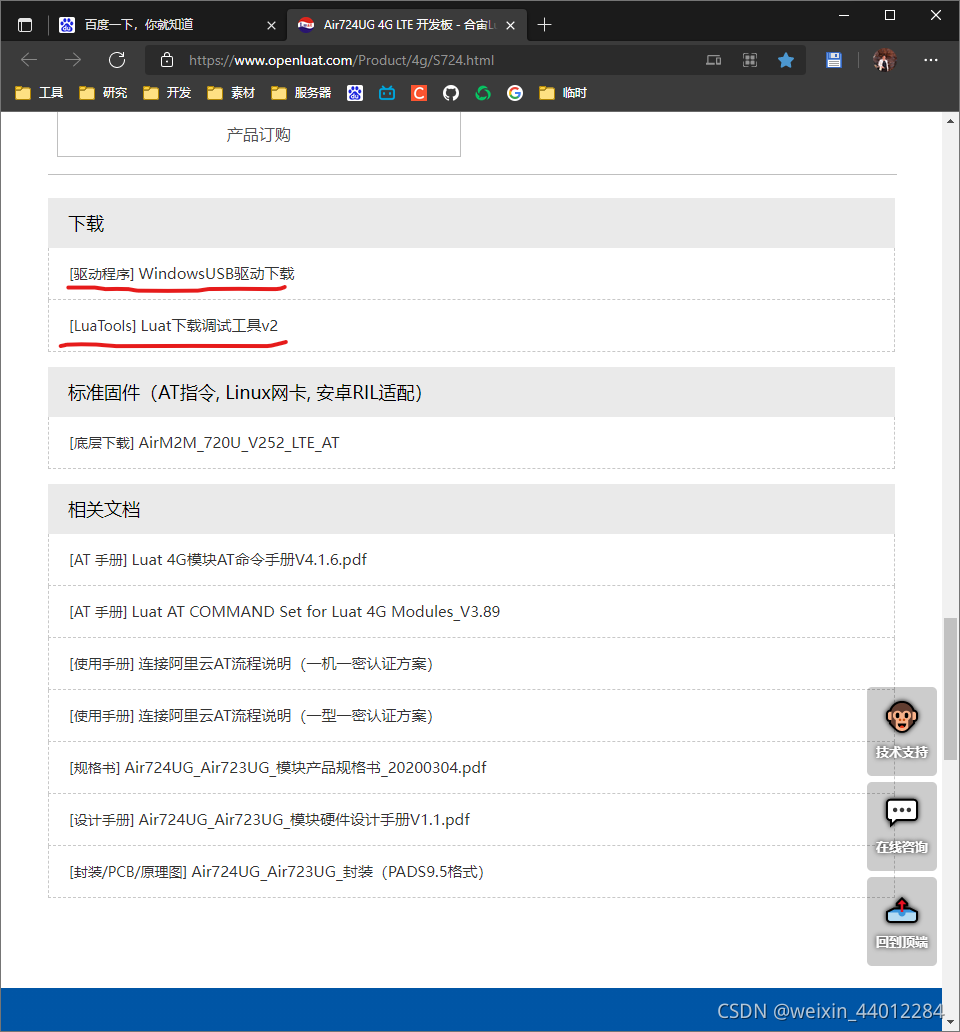The width and height of the screenshot is (960, 1032).
Task: Enter immersive reader mode icon
Action: 714,60
